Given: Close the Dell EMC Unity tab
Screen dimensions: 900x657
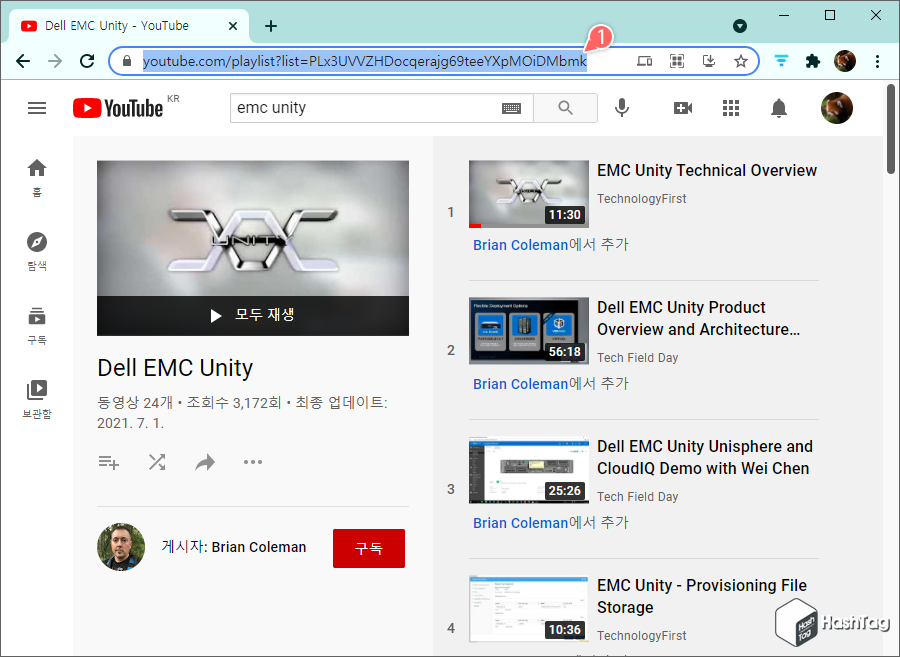Looking at the screenshot, I should [232, 26].
